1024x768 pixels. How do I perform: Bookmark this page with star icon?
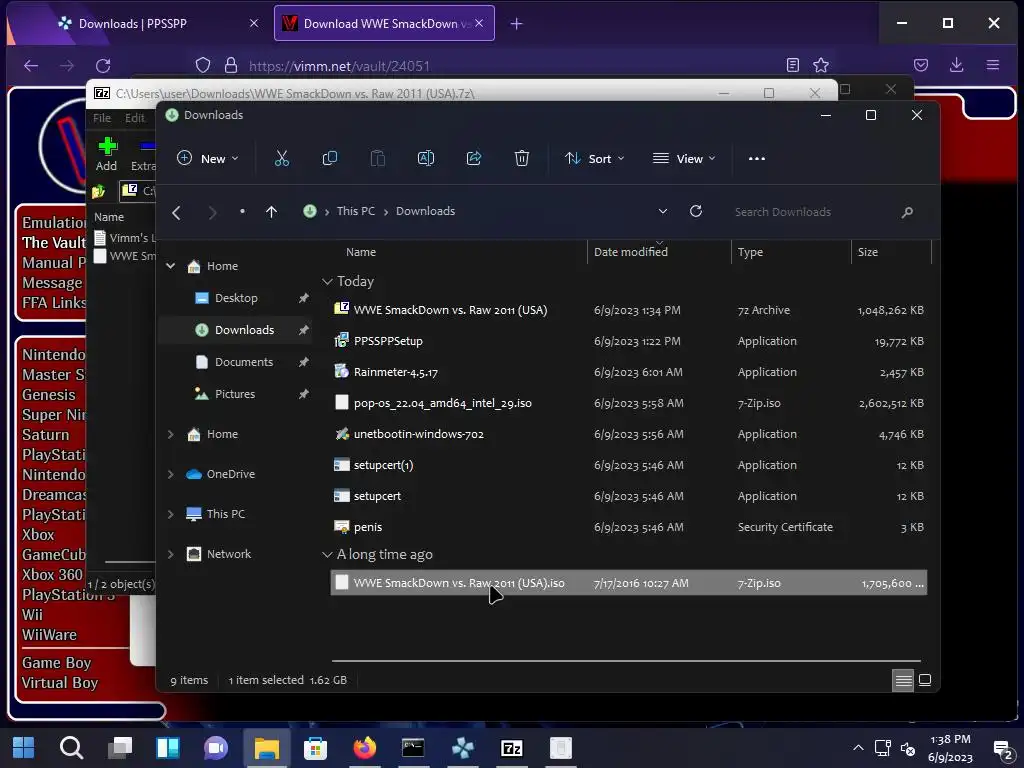point(821,65)
